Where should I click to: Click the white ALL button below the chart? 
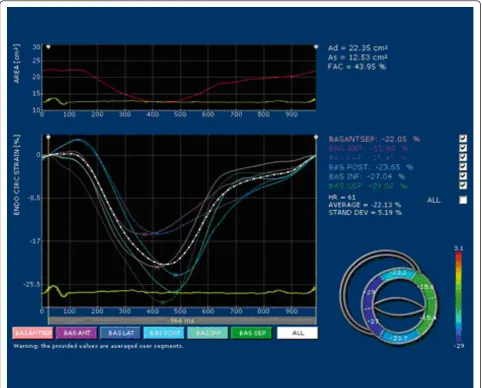point(297,333)
